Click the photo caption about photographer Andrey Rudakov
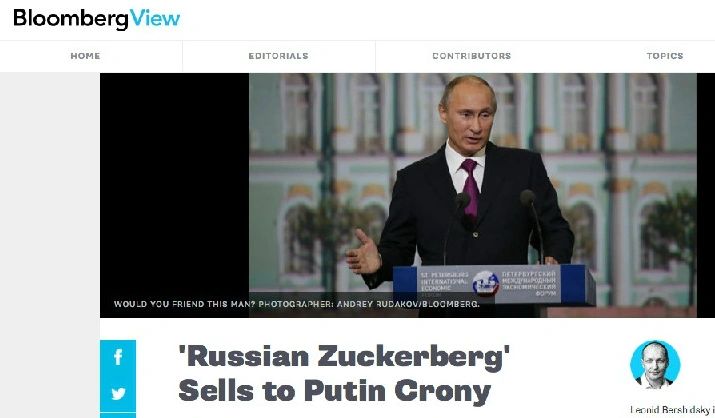 pos(296,304)
